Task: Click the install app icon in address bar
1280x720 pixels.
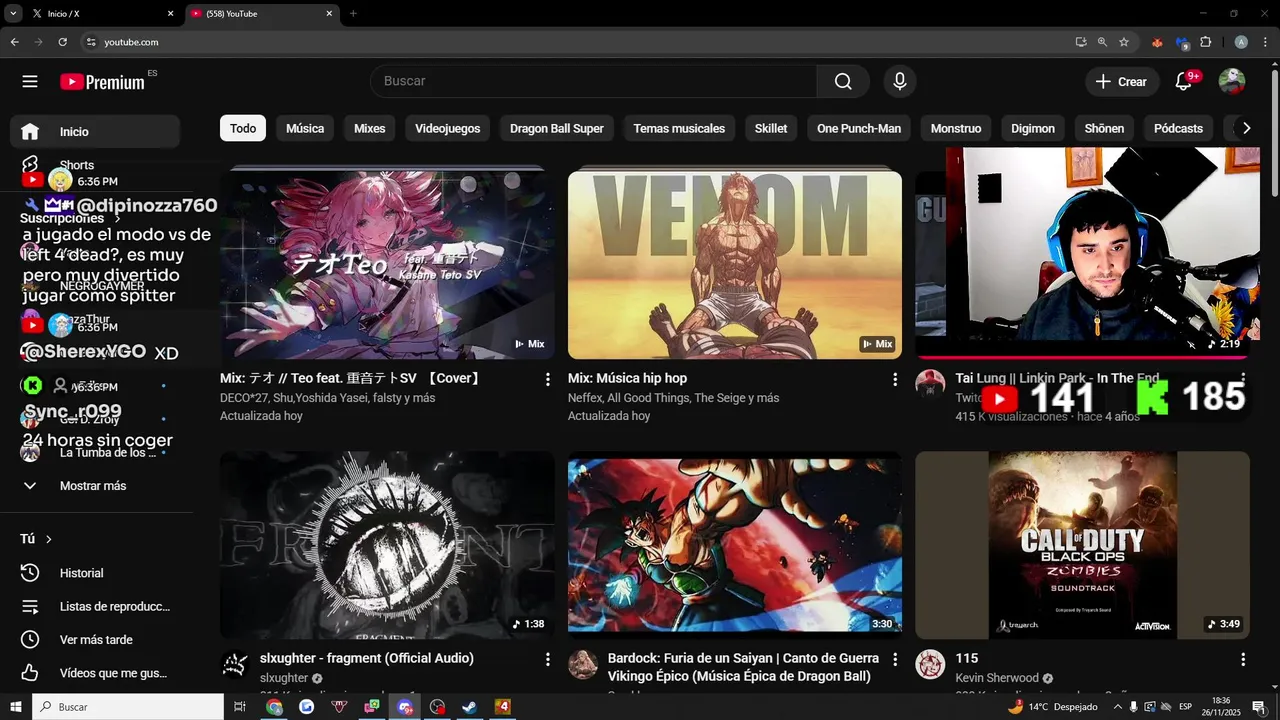Action: click(1081, 42)
